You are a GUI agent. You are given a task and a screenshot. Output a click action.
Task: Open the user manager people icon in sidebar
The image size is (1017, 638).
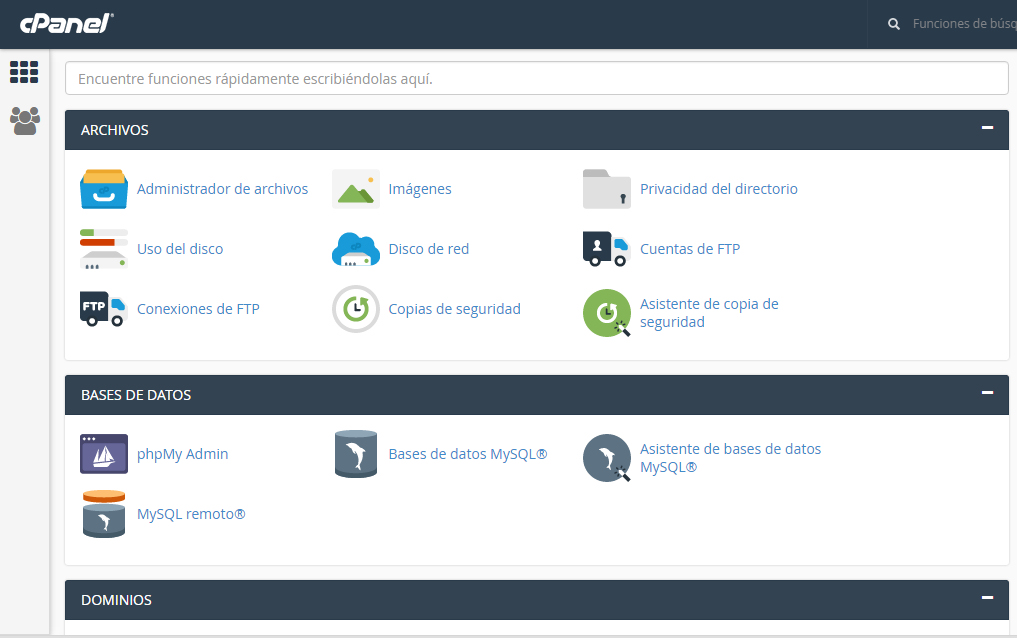[25, 121]
